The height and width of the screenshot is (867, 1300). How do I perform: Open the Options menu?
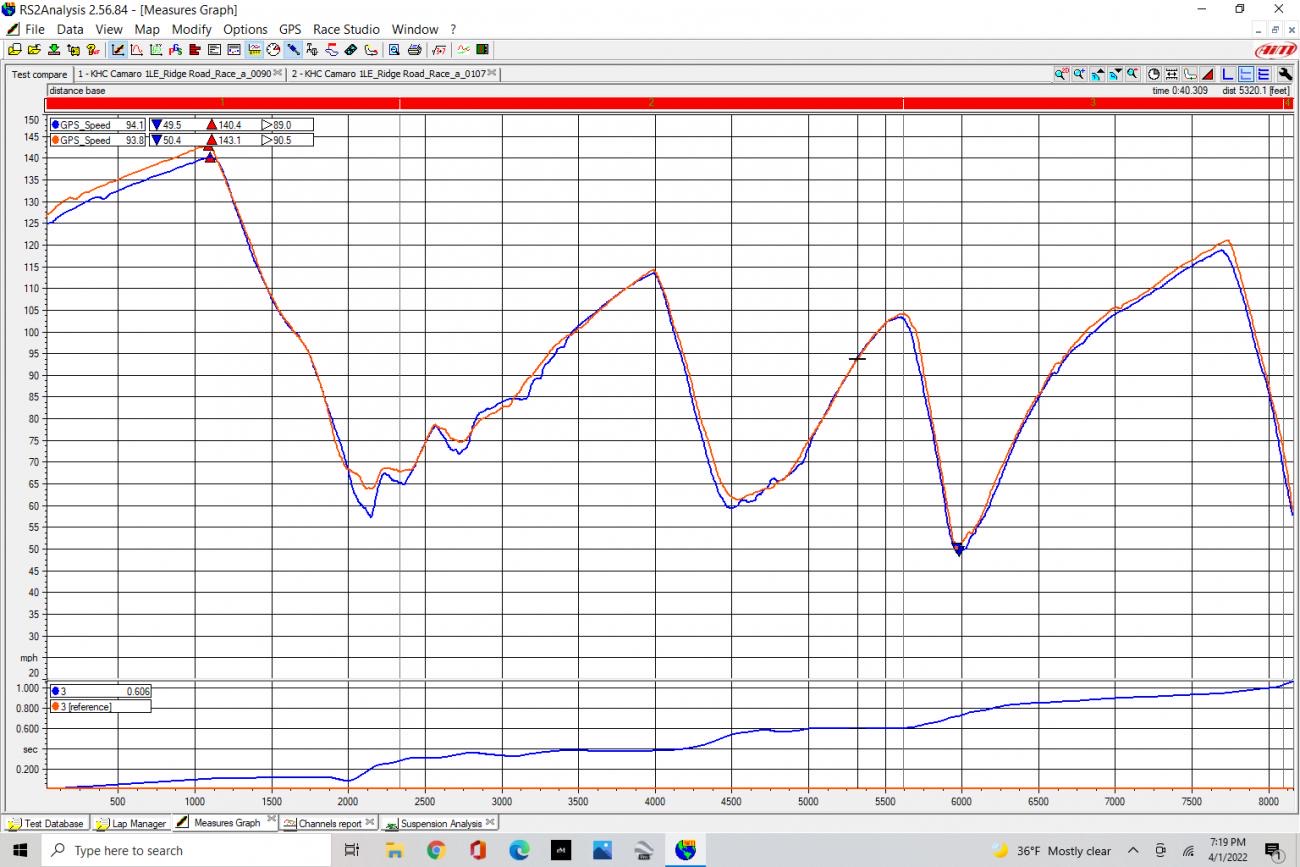[245, 29]
